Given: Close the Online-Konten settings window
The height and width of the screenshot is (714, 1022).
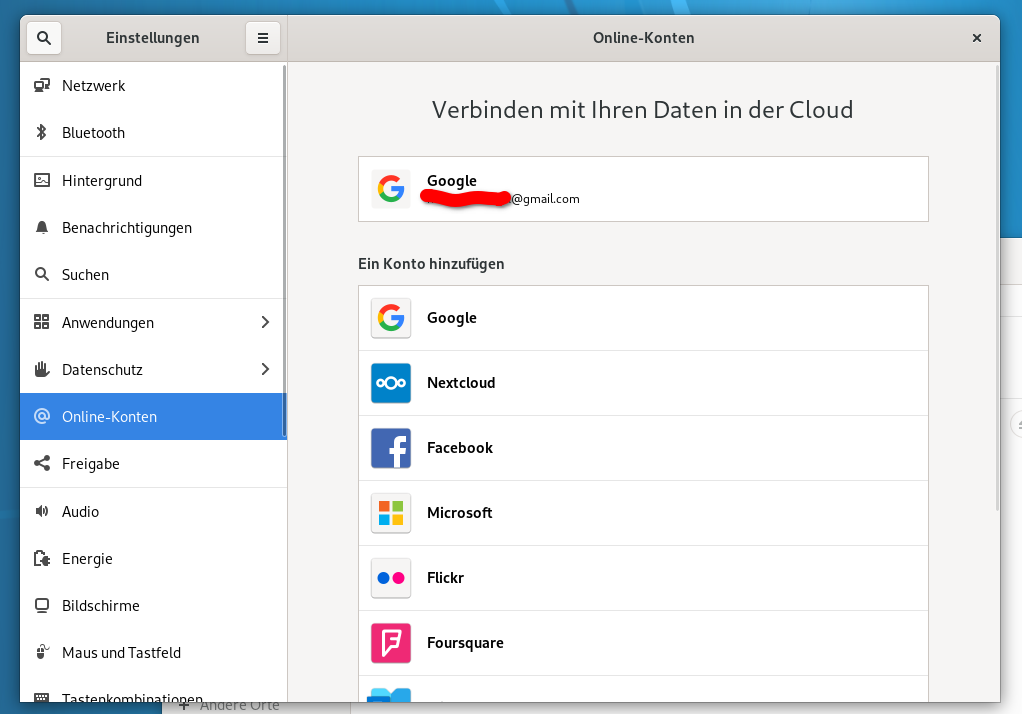Looking at the screenshot, I should point(976,38).
